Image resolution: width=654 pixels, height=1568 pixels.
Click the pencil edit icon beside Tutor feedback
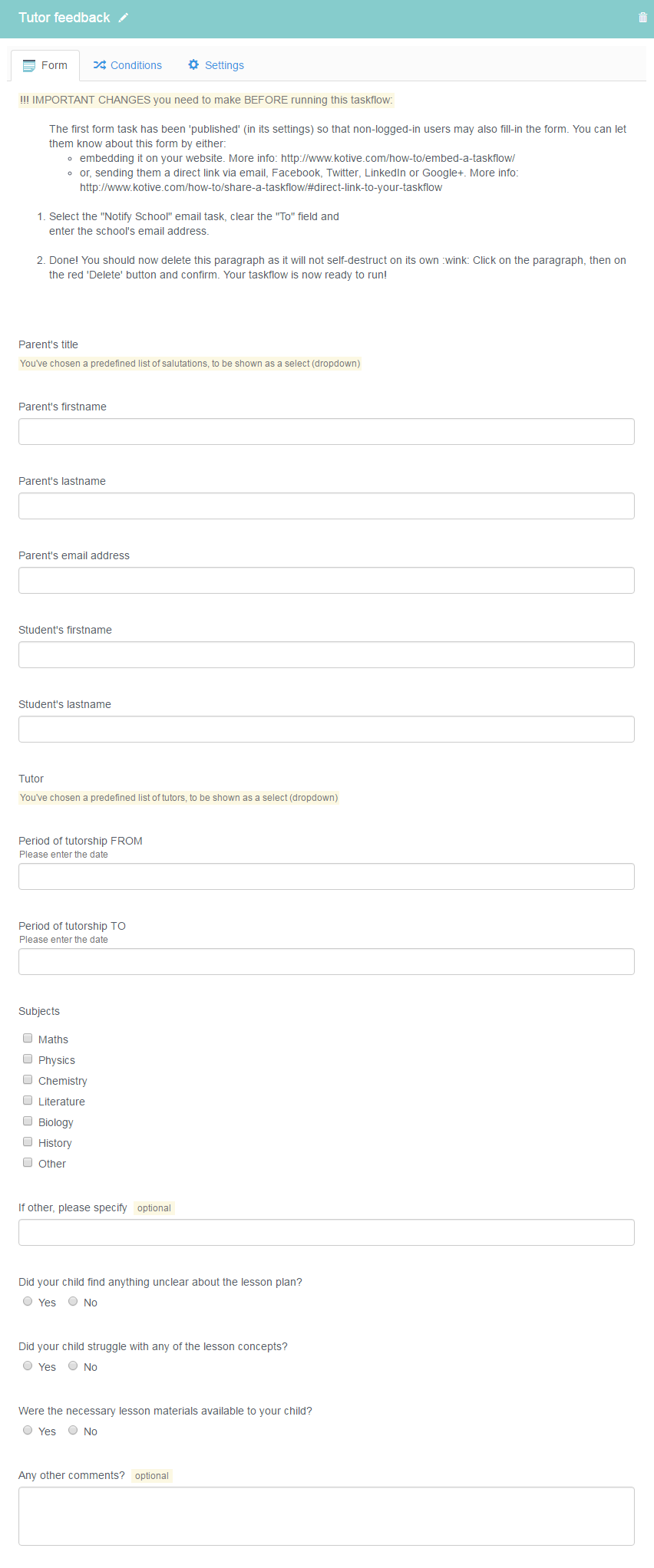(124, 18)
